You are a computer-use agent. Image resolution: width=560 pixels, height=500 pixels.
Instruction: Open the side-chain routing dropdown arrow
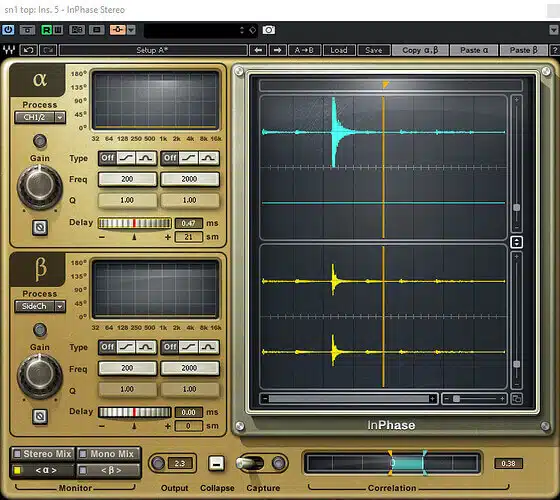131,30
